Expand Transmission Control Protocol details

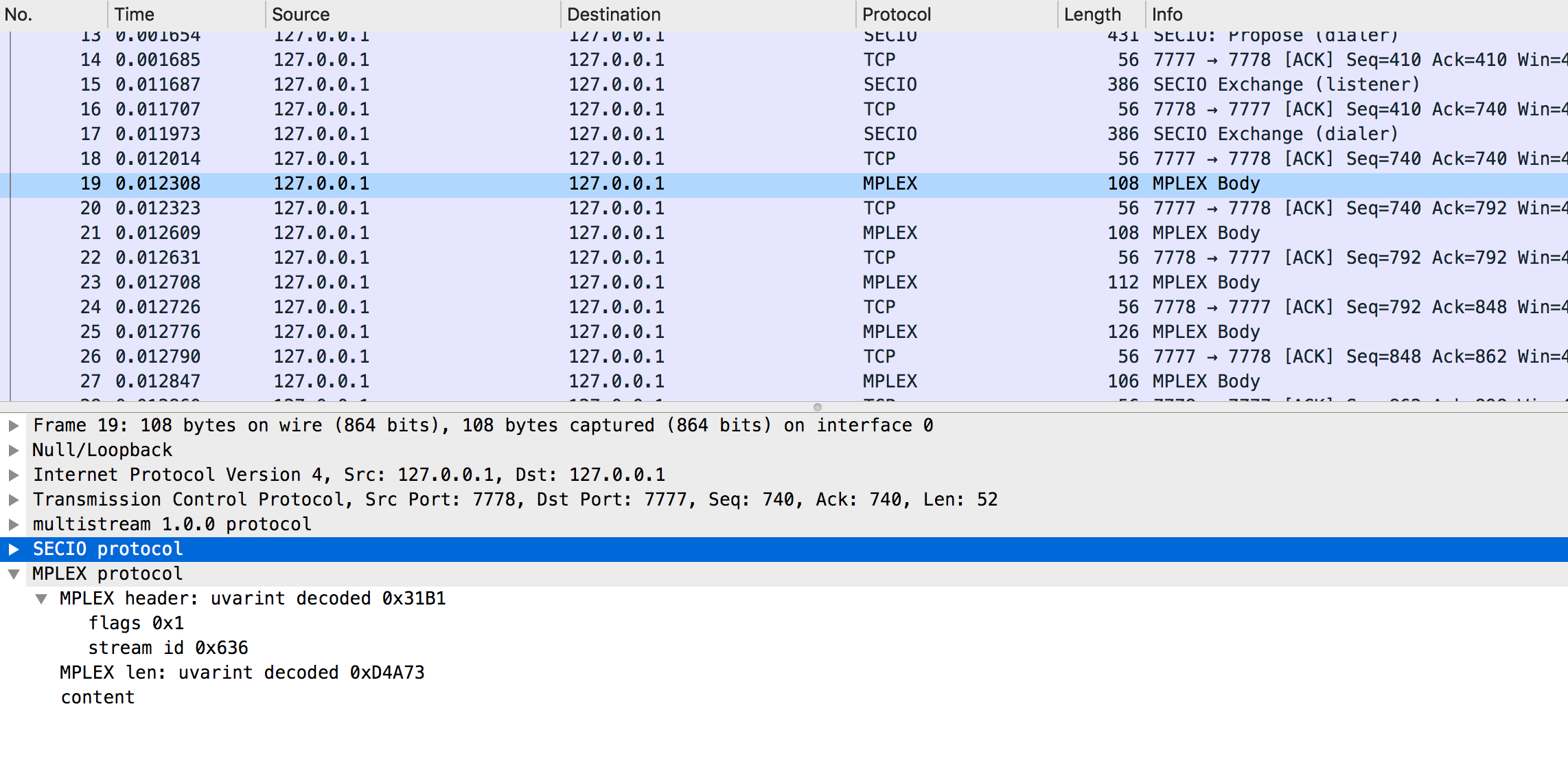(14, 500)
